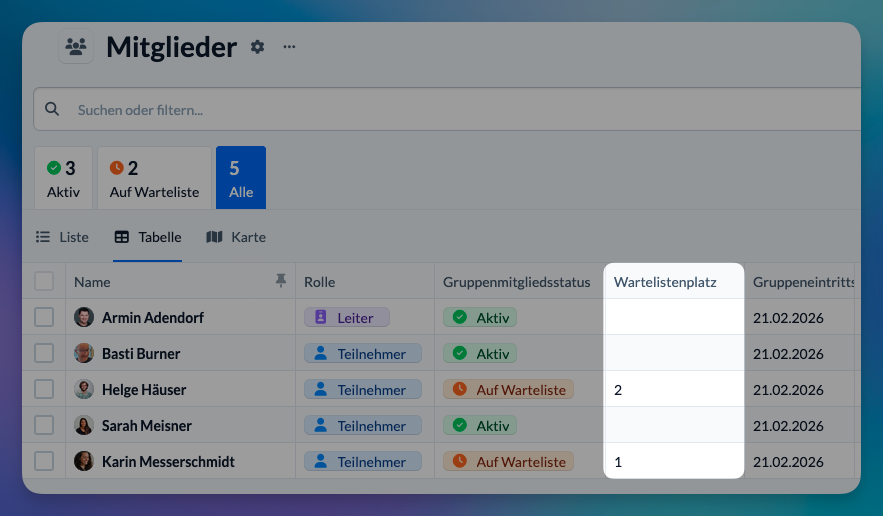Viewport: 883px width, 516px height.
Task: Click Helge Häuser's date 21.02.2026
Action: (788, 390)
